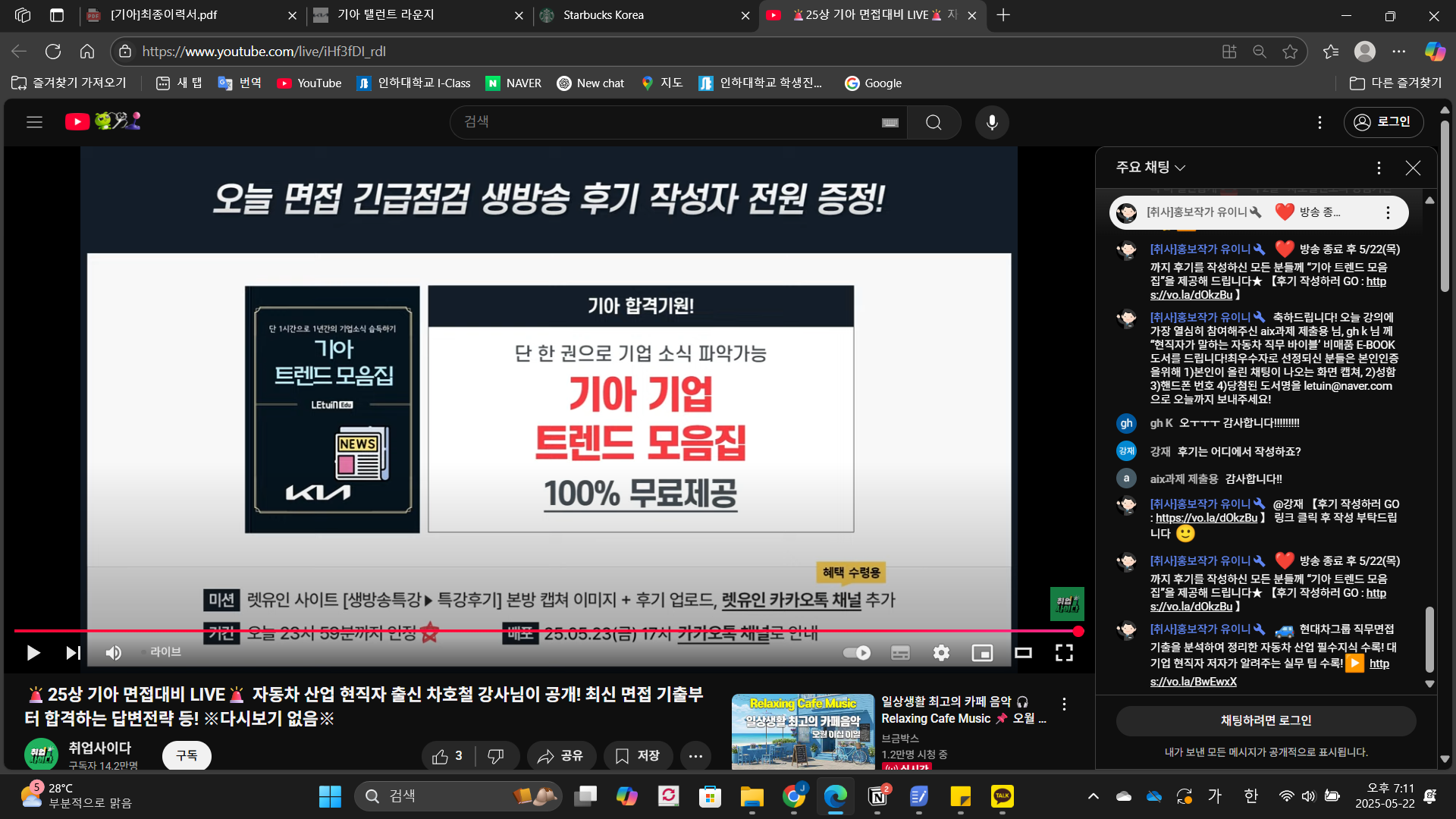Click the 공유 share button
This screenshot has height=819, width=1456.
pyautogui.click(x=560, y=756)
